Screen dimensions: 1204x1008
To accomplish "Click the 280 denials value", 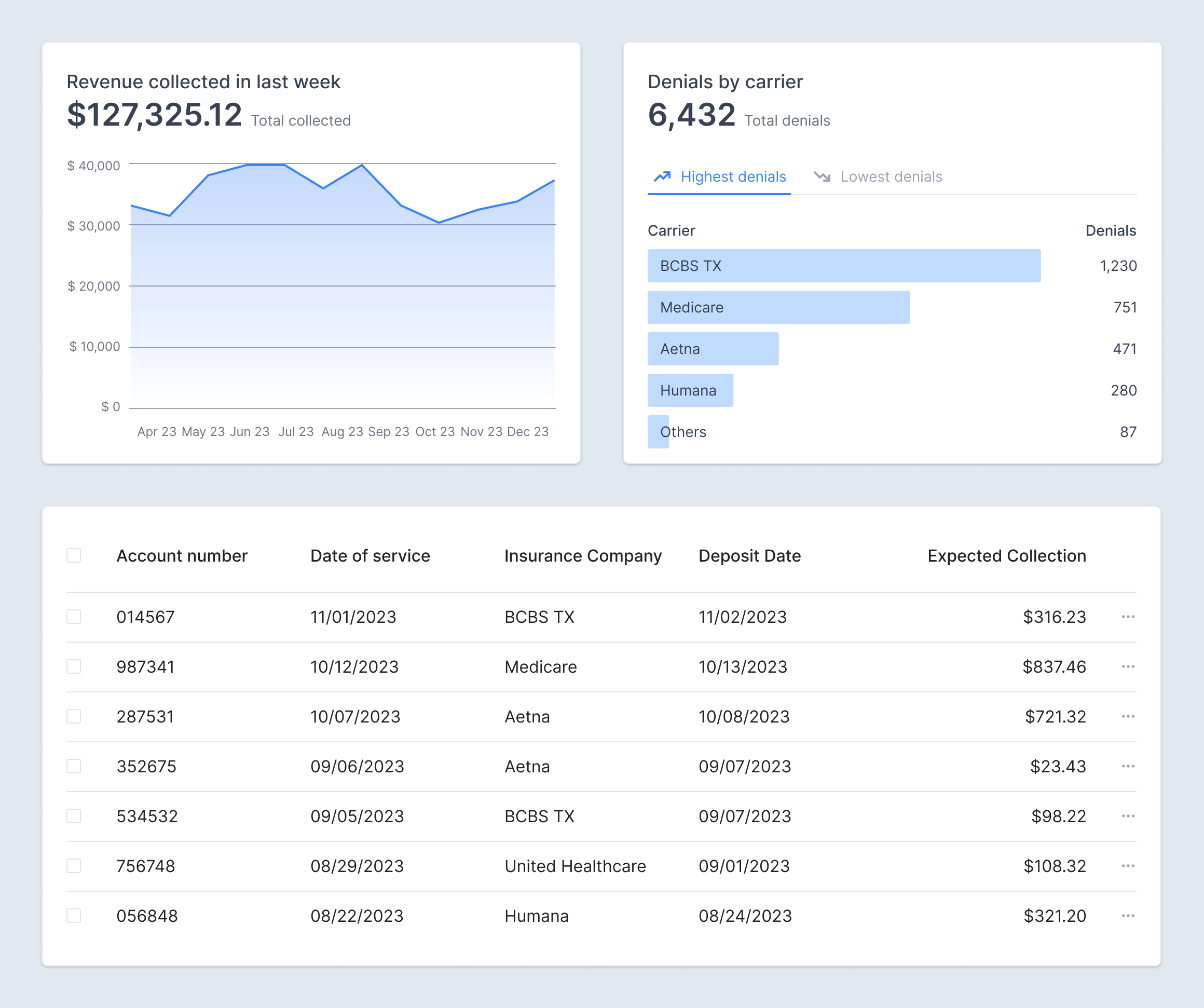I will point(1124,390).
